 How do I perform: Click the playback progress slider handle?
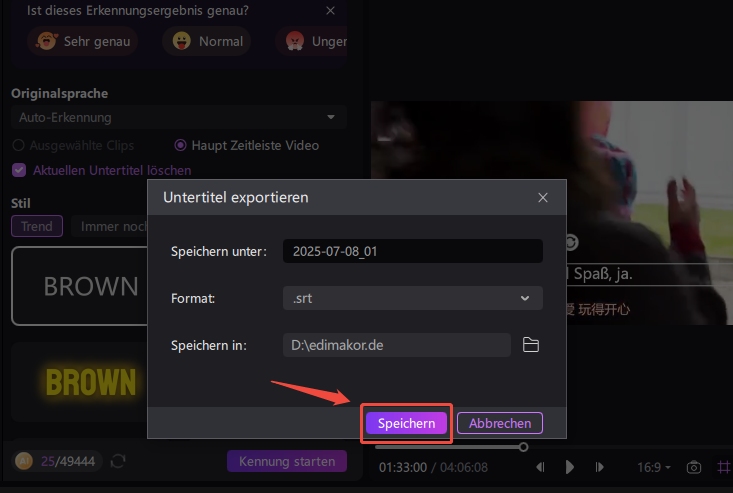coord(524,447)
